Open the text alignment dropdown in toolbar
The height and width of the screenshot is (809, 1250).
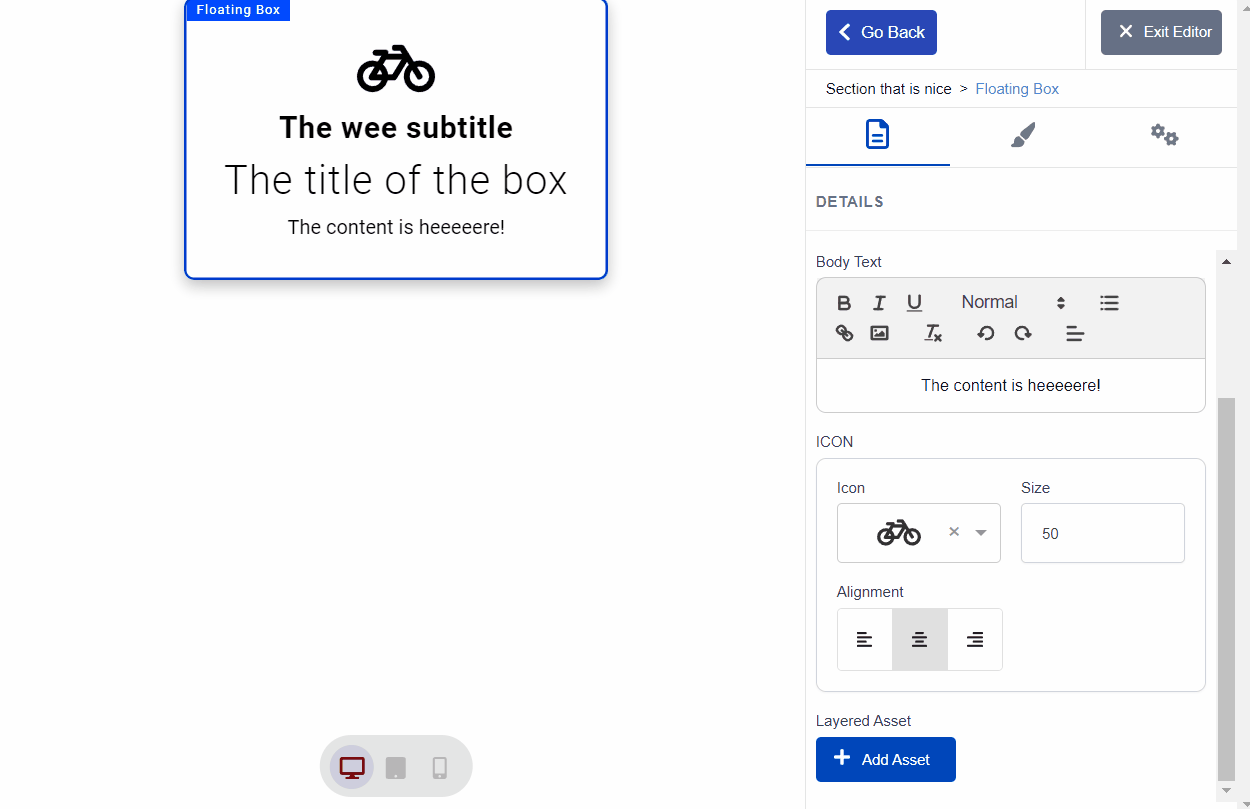[1075, 333]
